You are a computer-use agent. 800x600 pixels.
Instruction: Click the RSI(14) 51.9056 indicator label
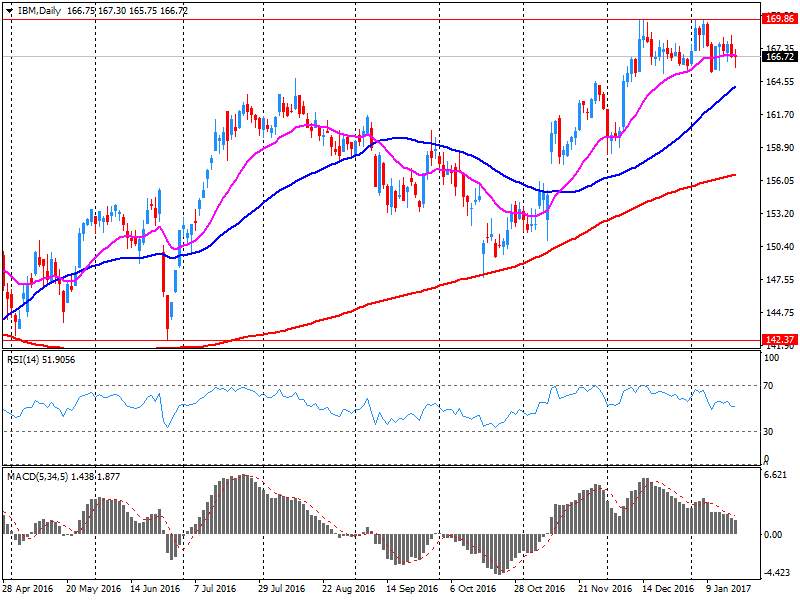(41, 360)
